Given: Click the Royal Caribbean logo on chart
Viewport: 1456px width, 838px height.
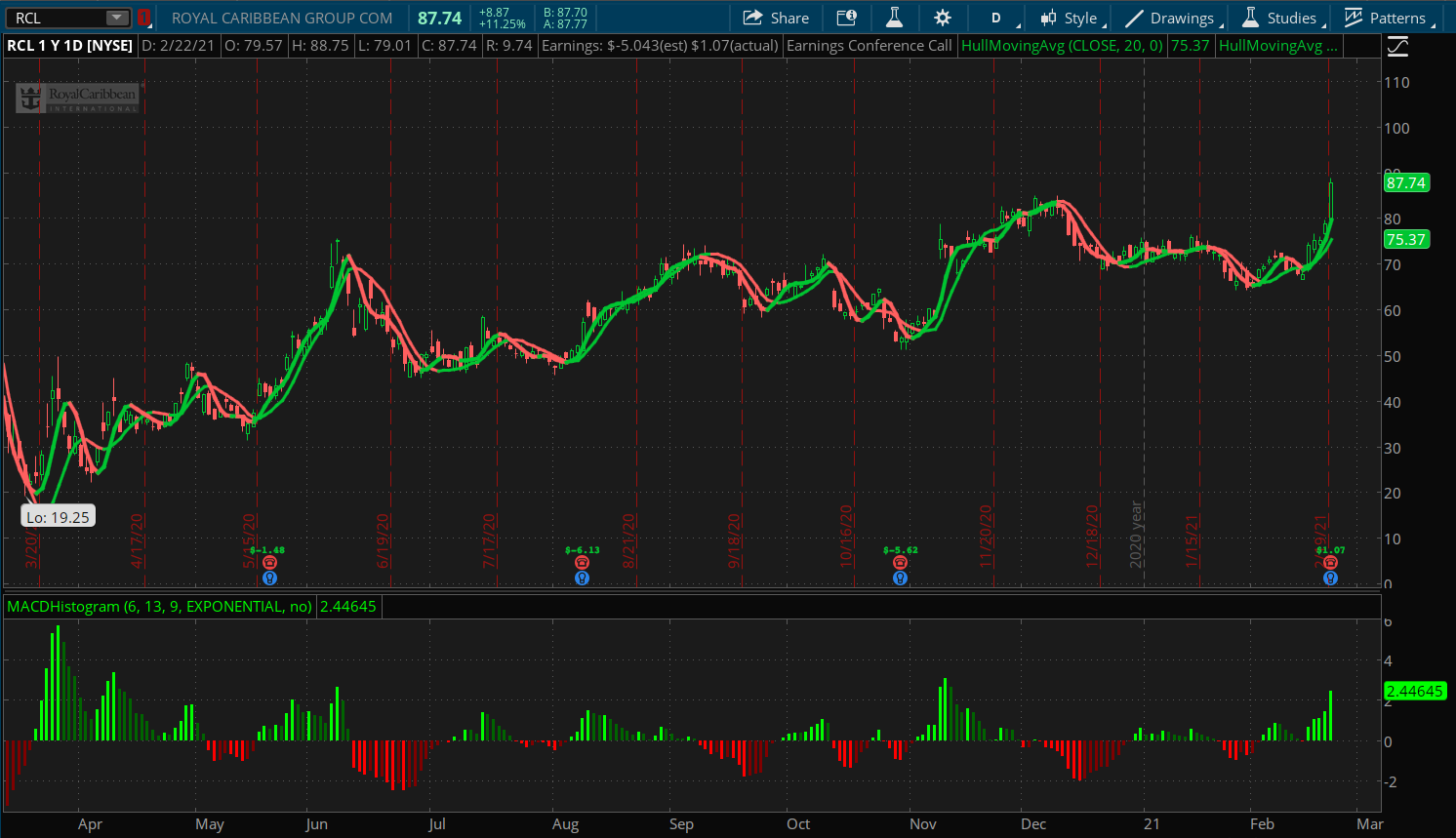Looking at the screenshot, I should pyautogui.click(x=78, y=98).
